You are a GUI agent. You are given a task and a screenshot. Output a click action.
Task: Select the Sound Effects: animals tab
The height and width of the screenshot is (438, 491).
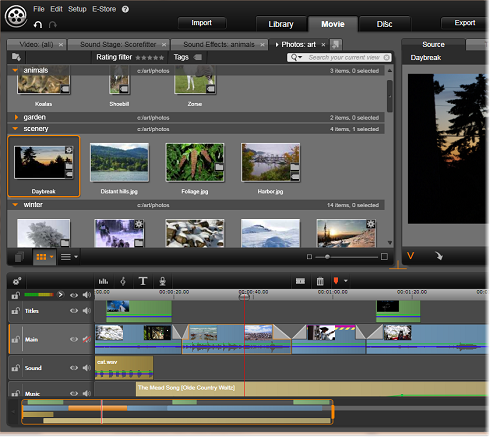pyautogui.click(x=219, y=44)
